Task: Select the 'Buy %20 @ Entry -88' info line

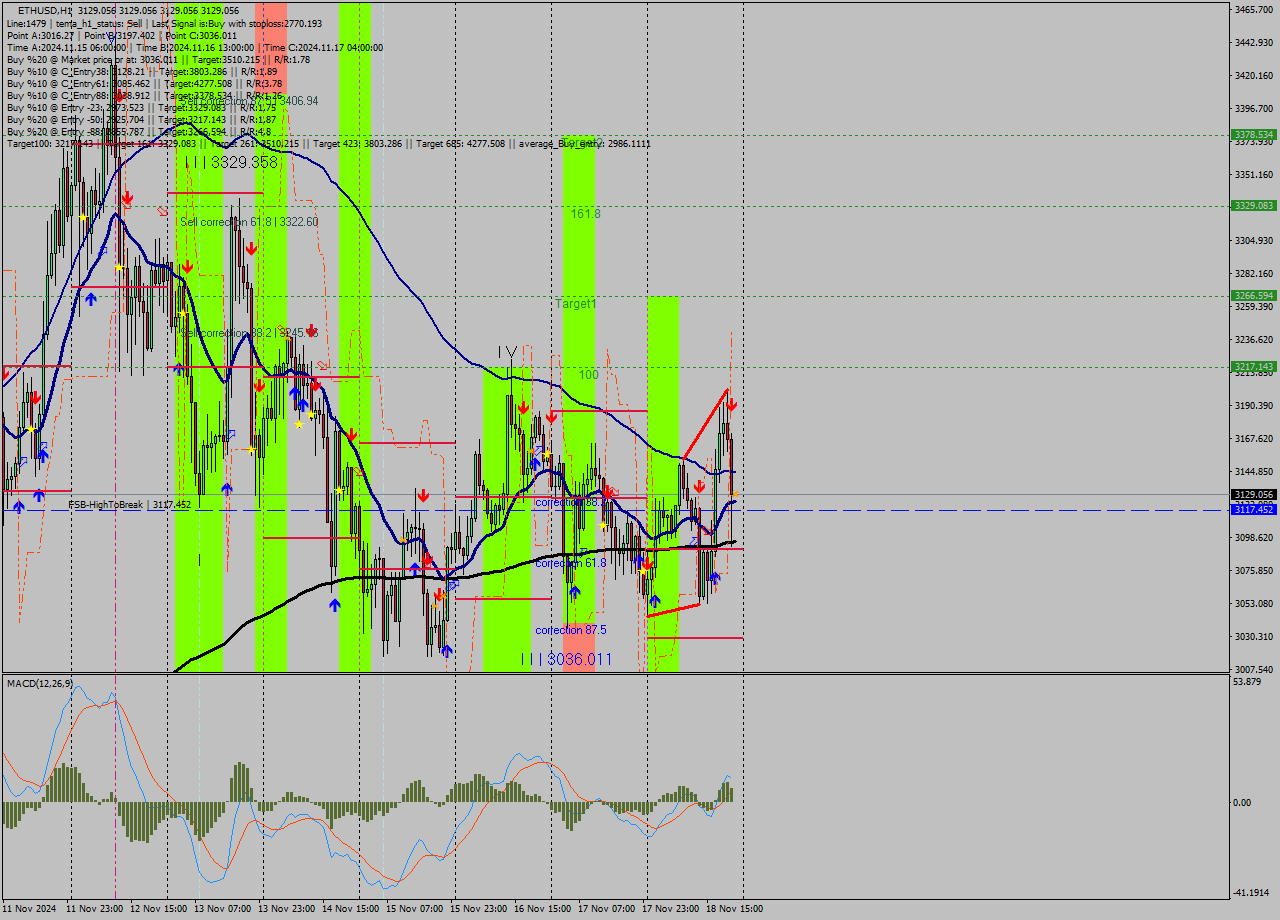Action: pyautogui.click(x=139, y=131)
